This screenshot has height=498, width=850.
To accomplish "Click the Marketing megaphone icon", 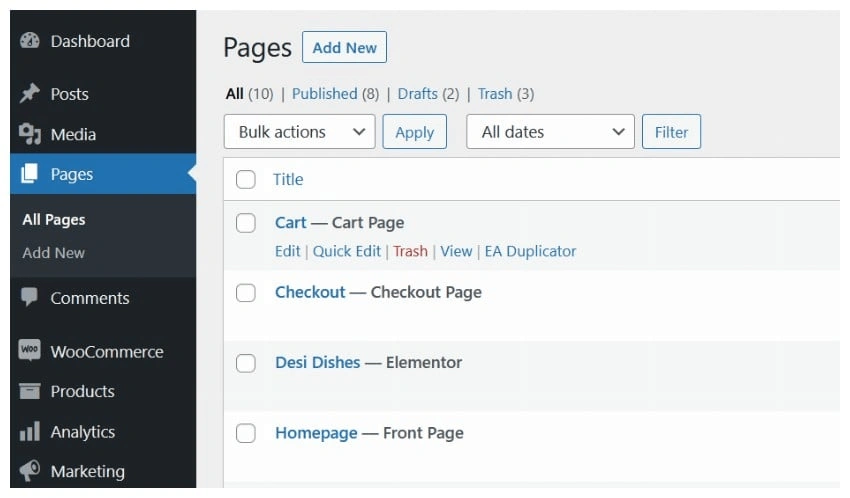I will point(30,471).
